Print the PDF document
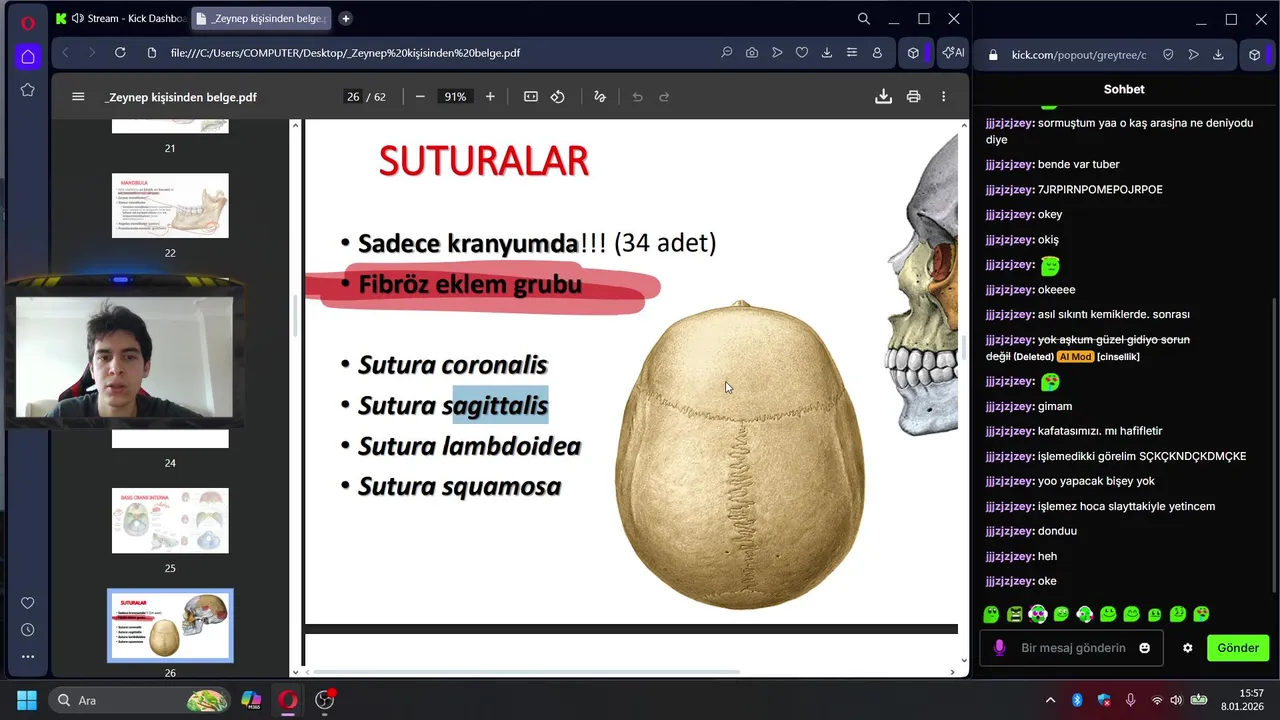The height and width of the screenshot is (720, 1280). click(x=913, y=97)
